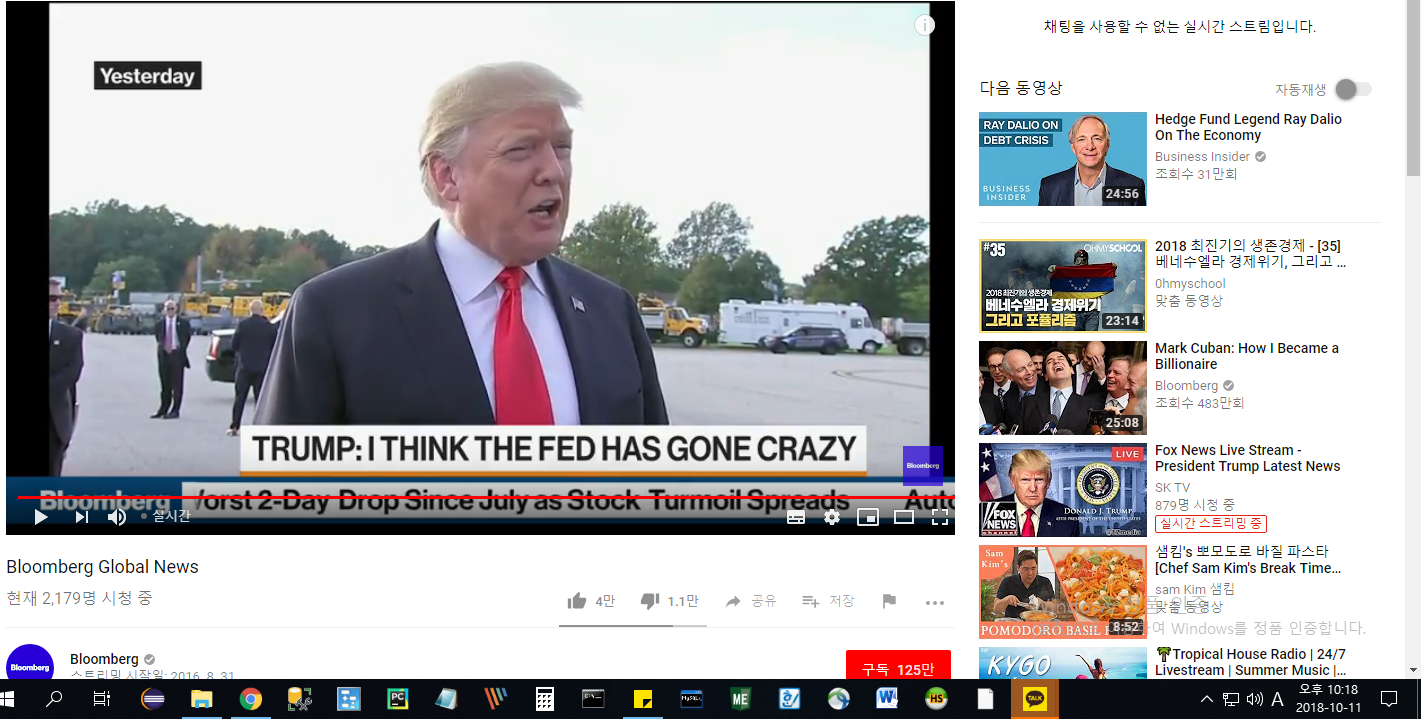Open the info card icon on the video
The image size is (1421, 719).
click(x=925, y=26)
